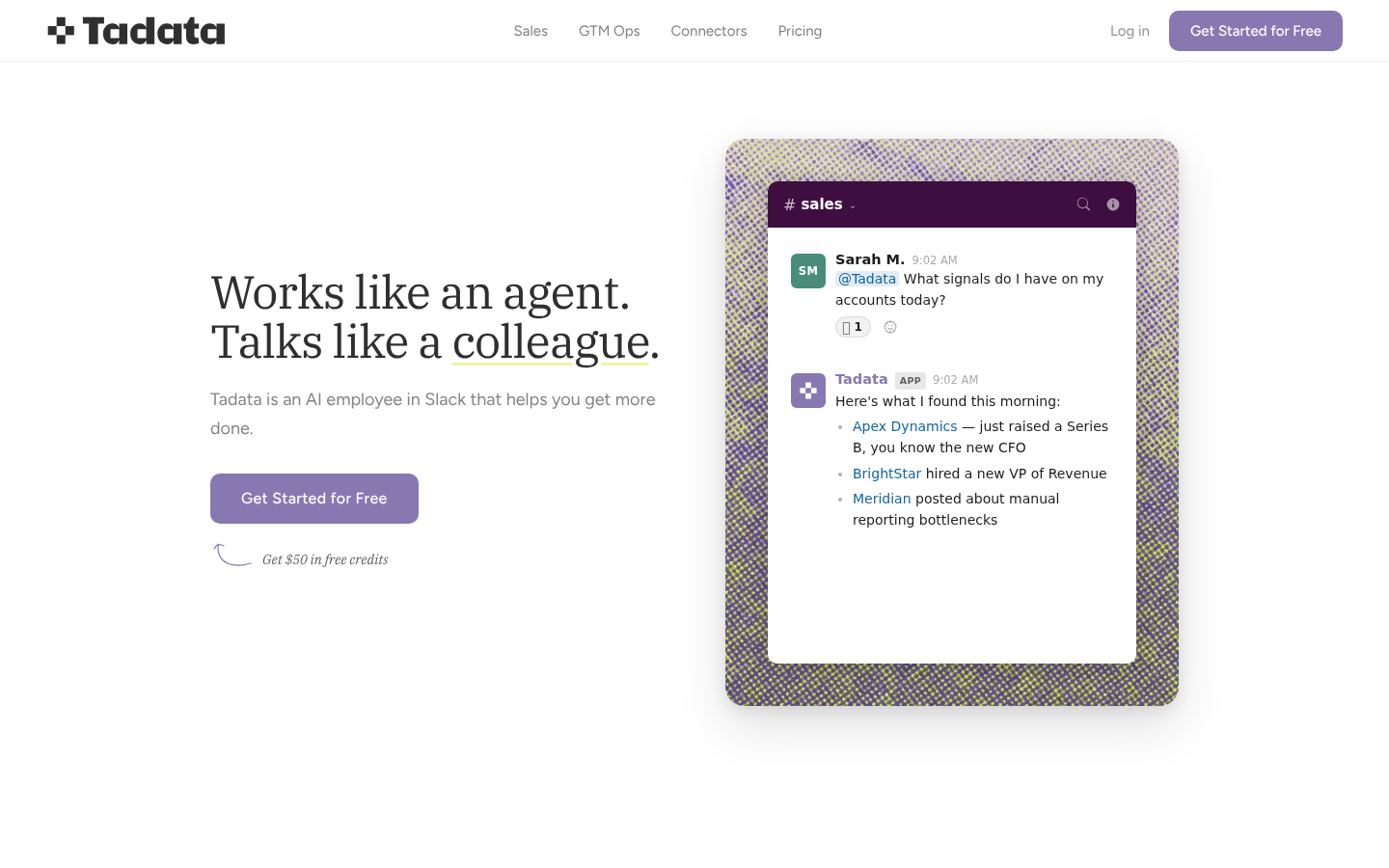
Task: Open channel info icon in sales header
Action: tap(1113, 204)
